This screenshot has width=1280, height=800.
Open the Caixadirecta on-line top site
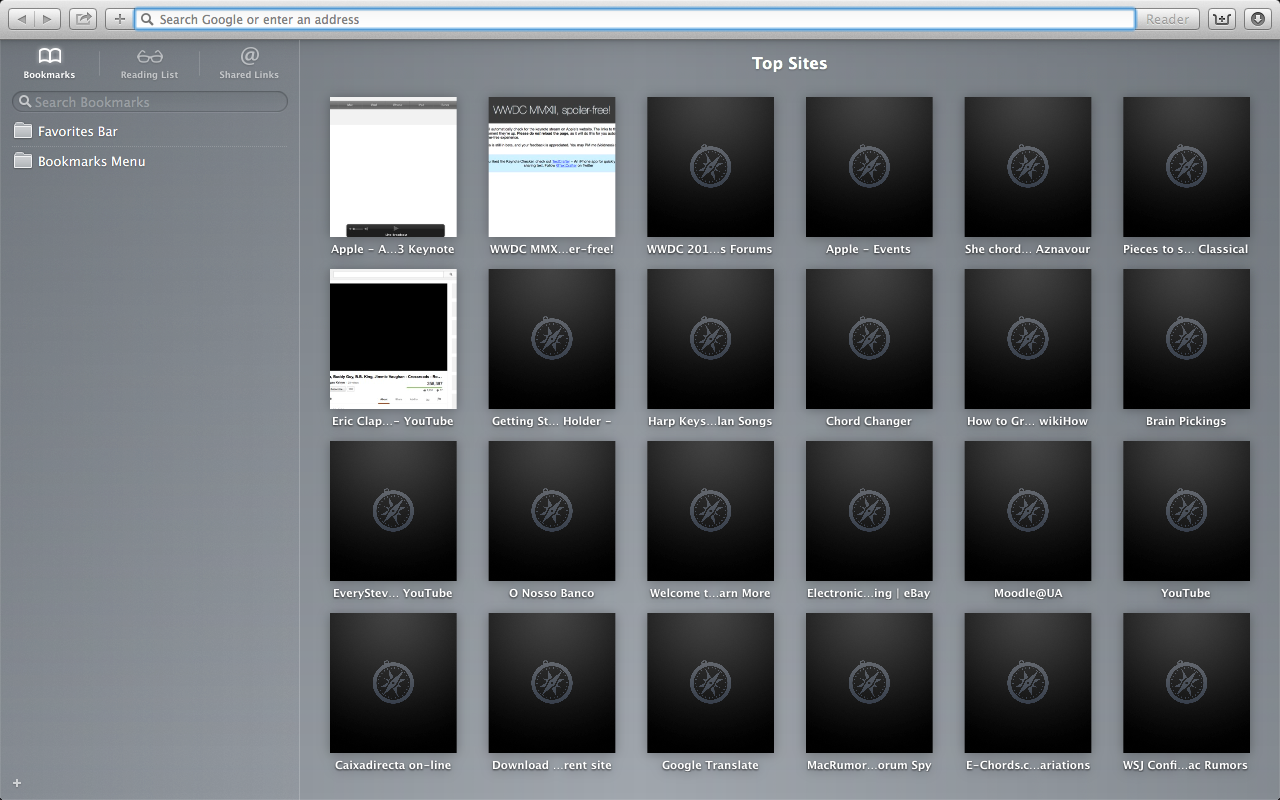click(x=393, y=683)
